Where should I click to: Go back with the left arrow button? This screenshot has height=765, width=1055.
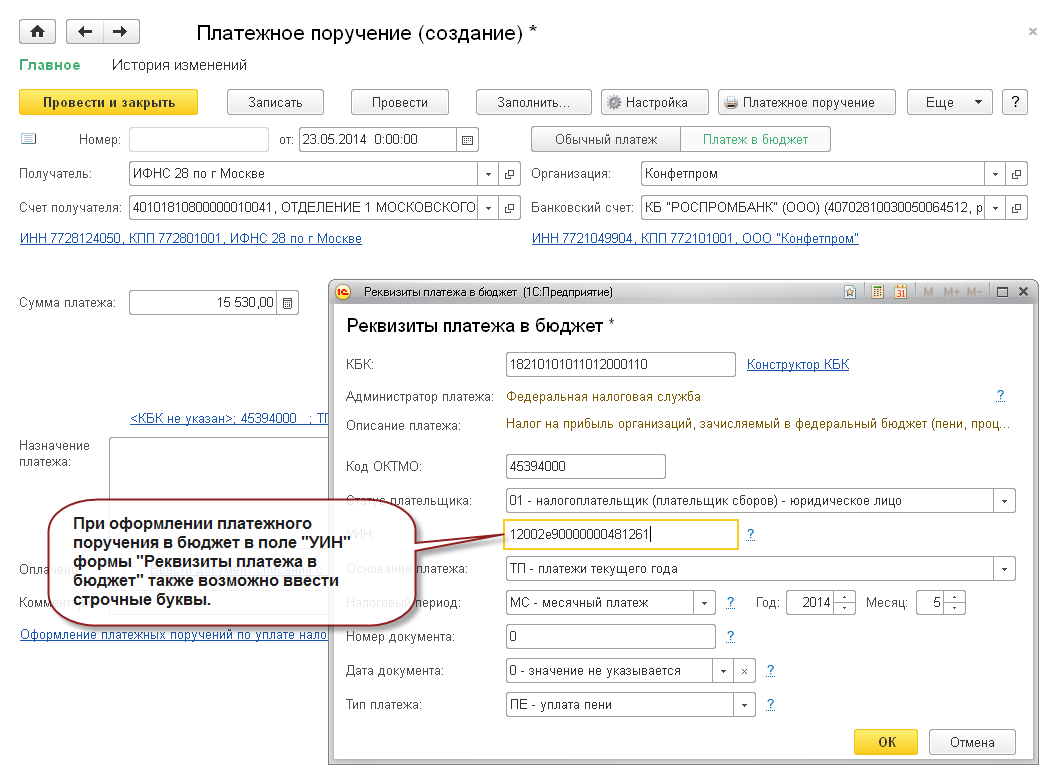pyautogui.click(x=85, y=32)
